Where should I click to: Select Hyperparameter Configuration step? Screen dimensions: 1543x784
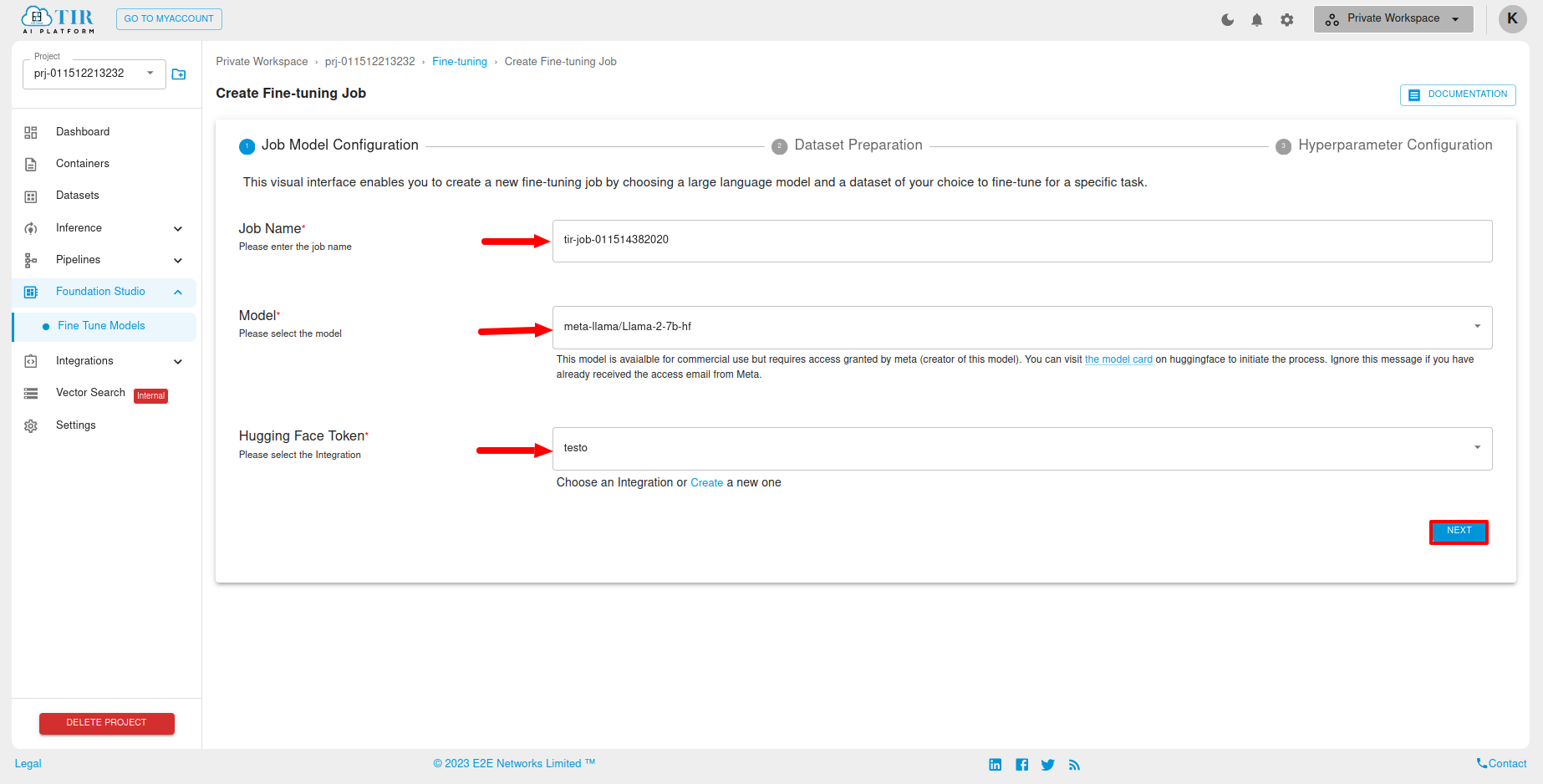click(x=1384, y=145)
